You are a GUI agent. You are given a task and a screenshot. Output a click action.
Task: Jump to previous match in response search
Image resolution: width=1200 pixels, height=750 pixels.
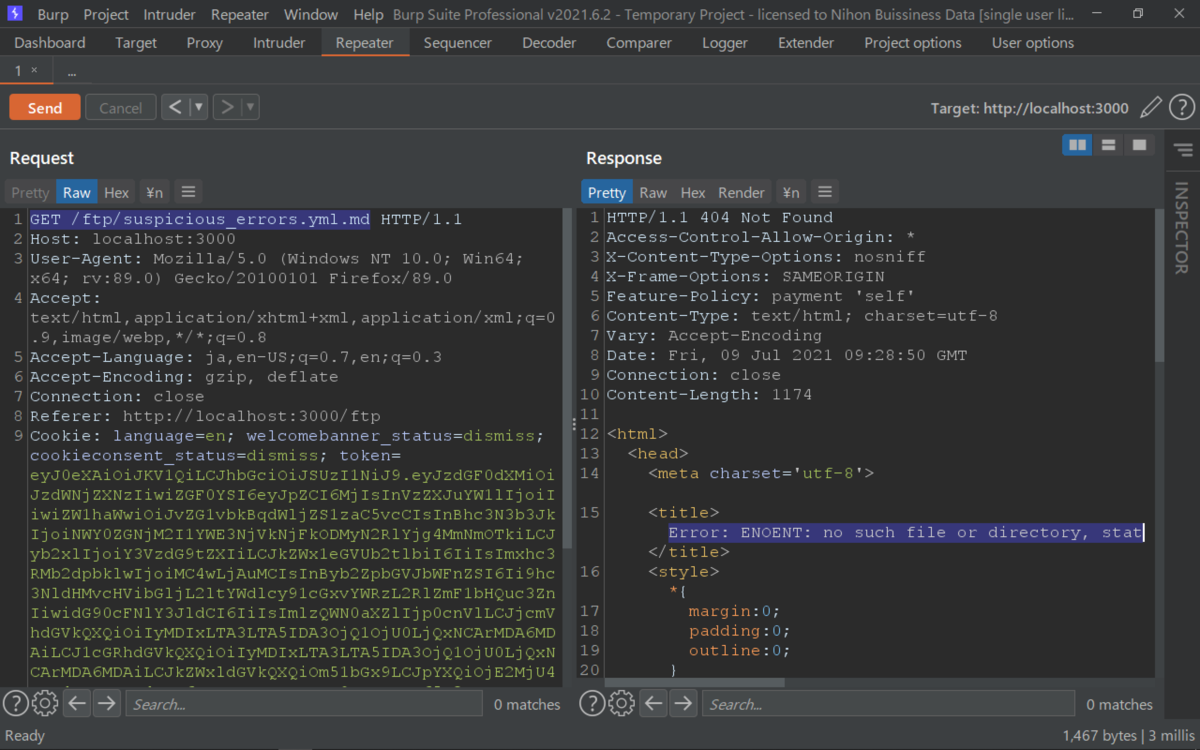click(x=654, y=703)
